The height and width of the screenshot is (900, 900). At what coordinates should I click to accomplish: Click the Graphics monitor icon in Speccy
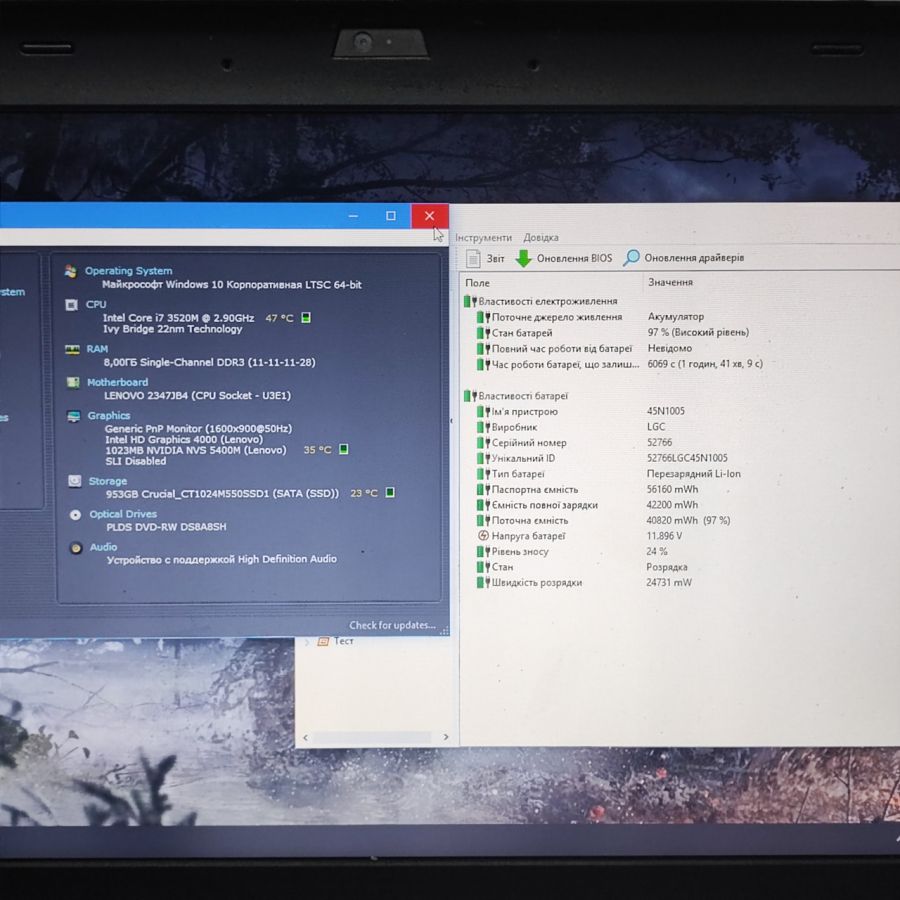(73, 416)
